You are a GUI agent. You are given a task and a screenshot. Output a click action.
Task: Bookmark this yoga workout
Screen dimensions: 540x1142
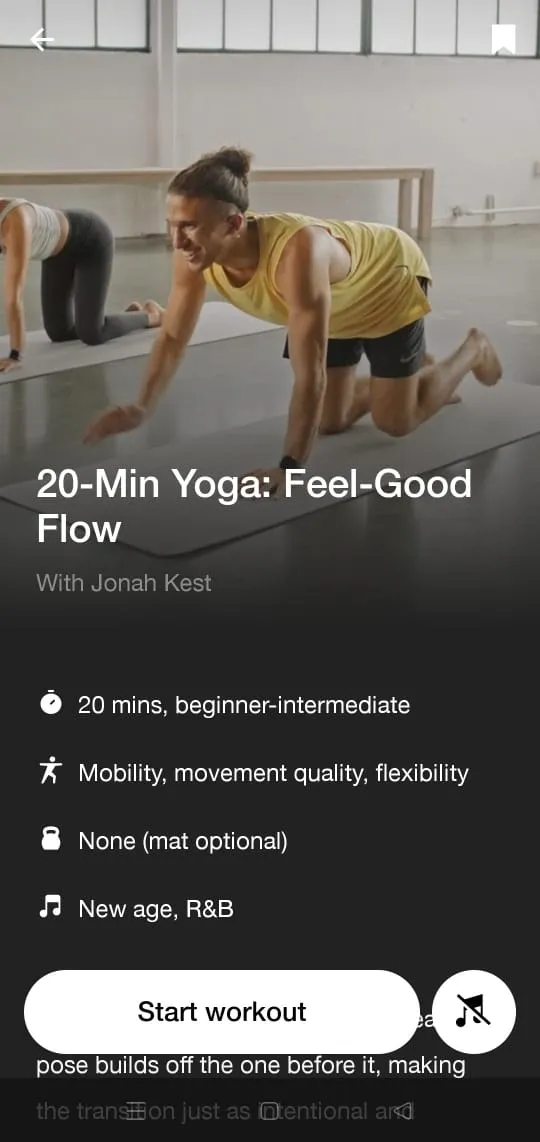point(504,39)
